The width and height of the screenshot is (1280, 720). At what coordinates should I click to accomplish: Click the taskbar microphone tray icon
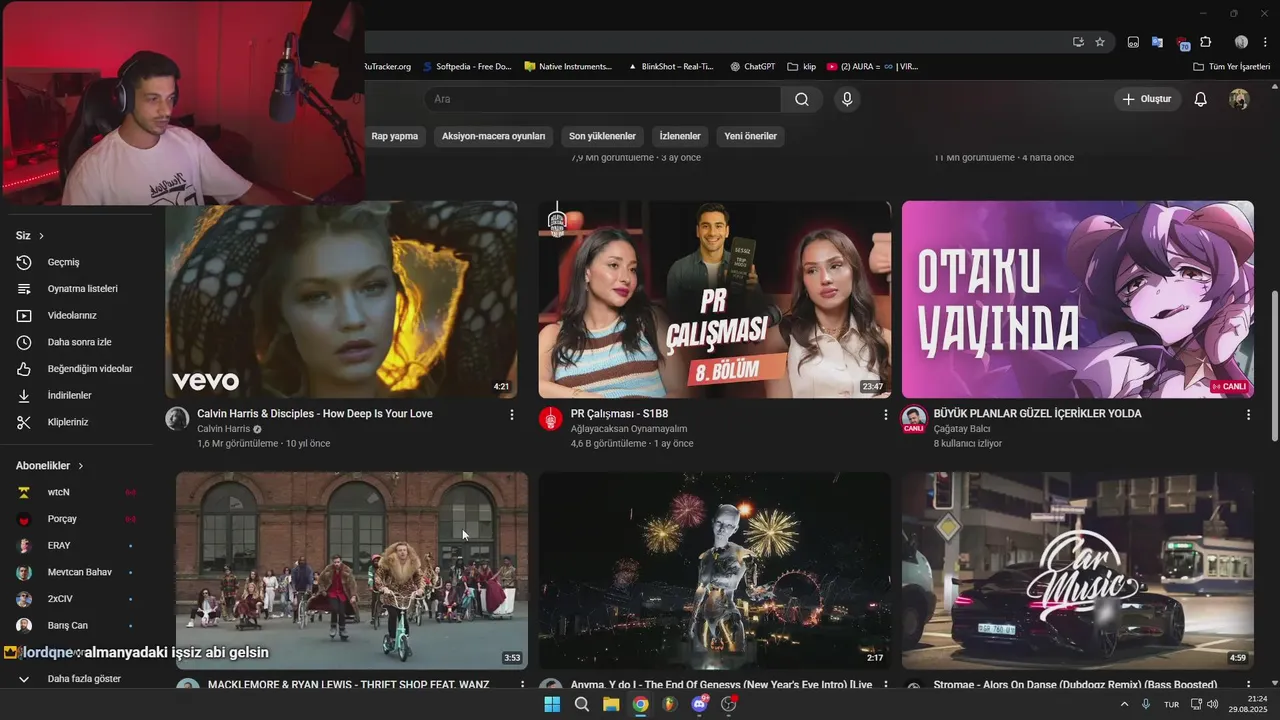pyautogui.click(x=1146, y=704)
